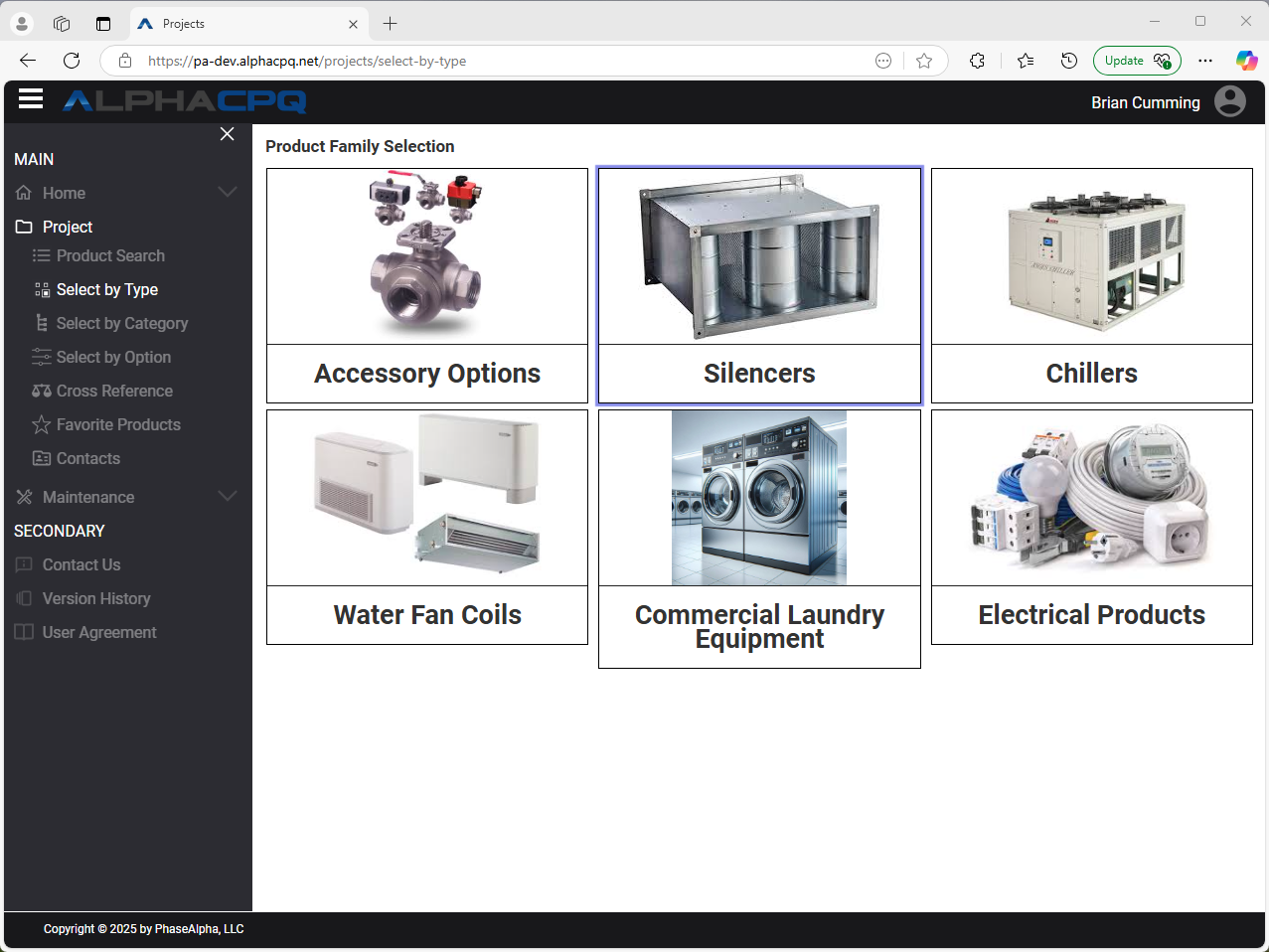Open Contacts using its sidebar icon
1269x952 pixels.
click(42, 458)
